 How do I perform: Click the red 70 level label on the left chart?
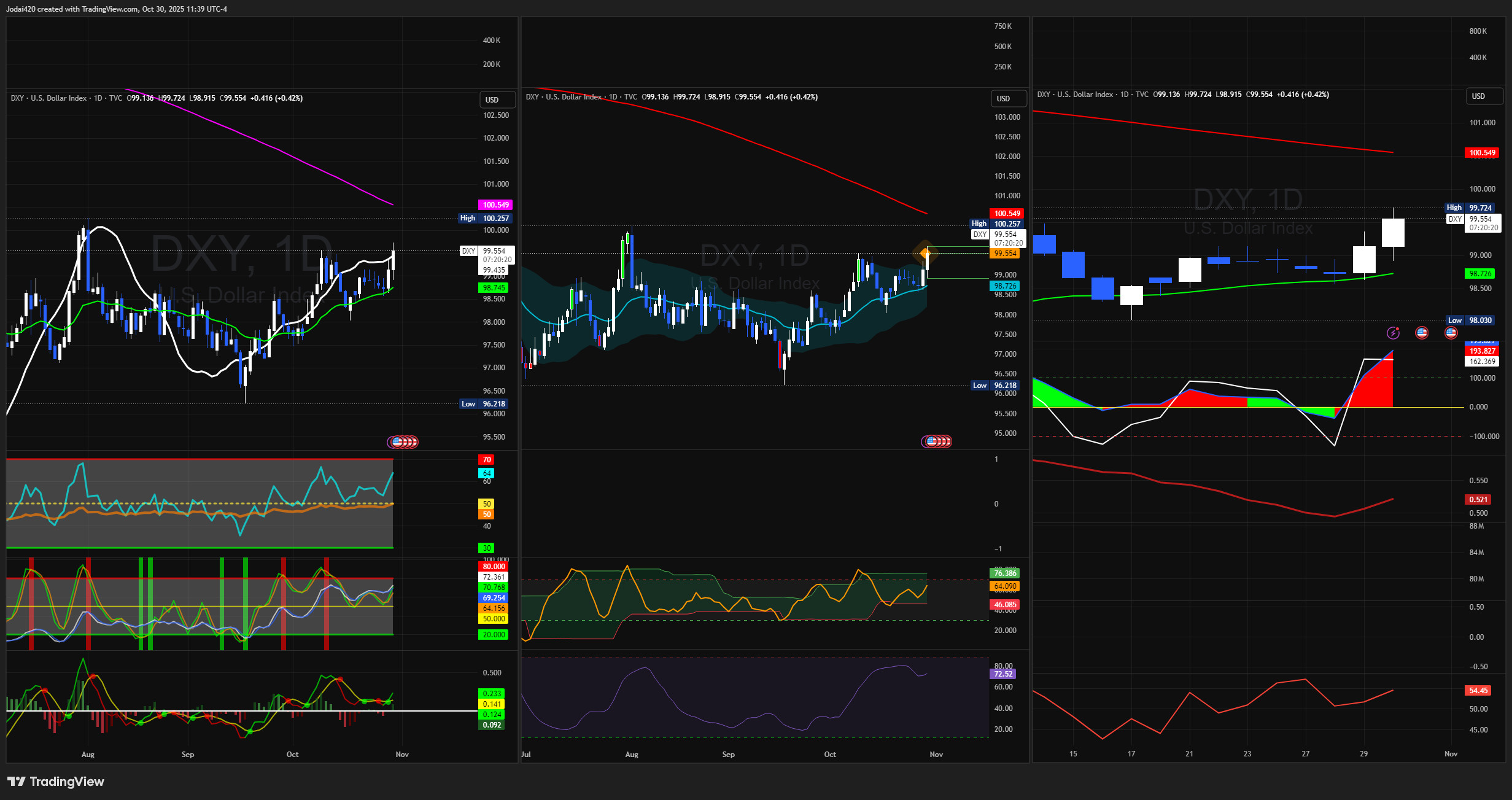tap(486, 460)
